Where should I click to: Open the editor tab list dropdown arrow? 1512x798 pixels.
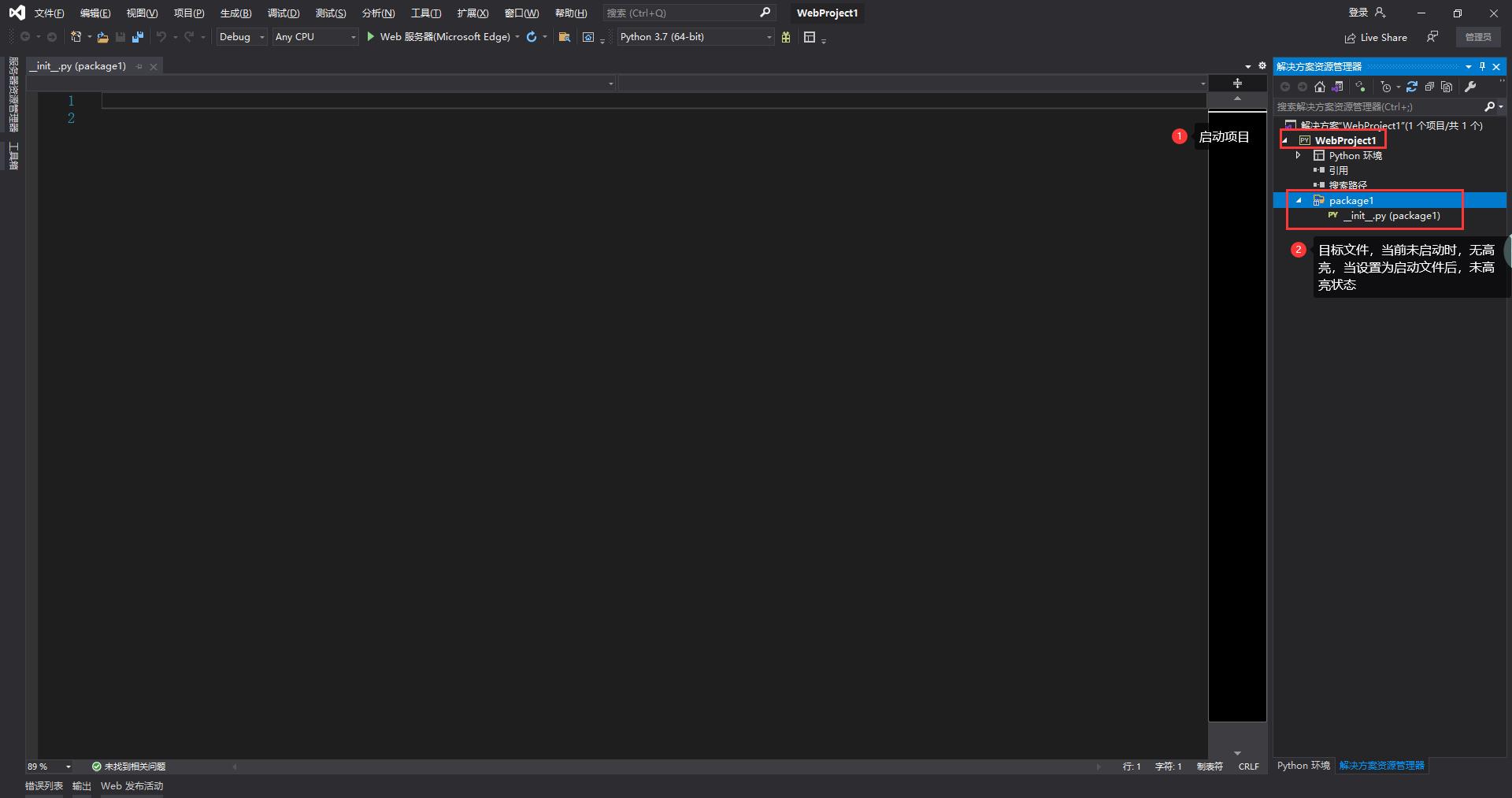[x=1248, y=66]
